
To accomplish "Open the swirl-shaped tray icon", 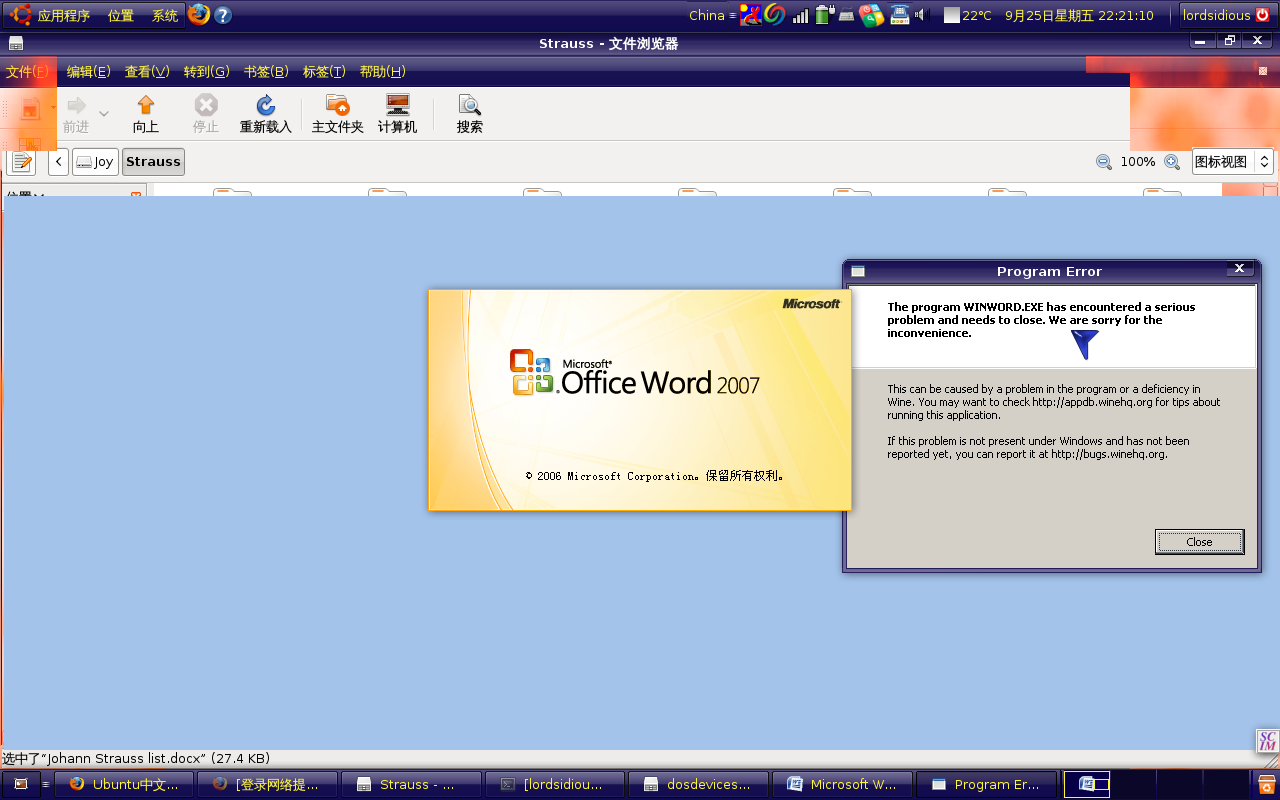I will (775, 15).
